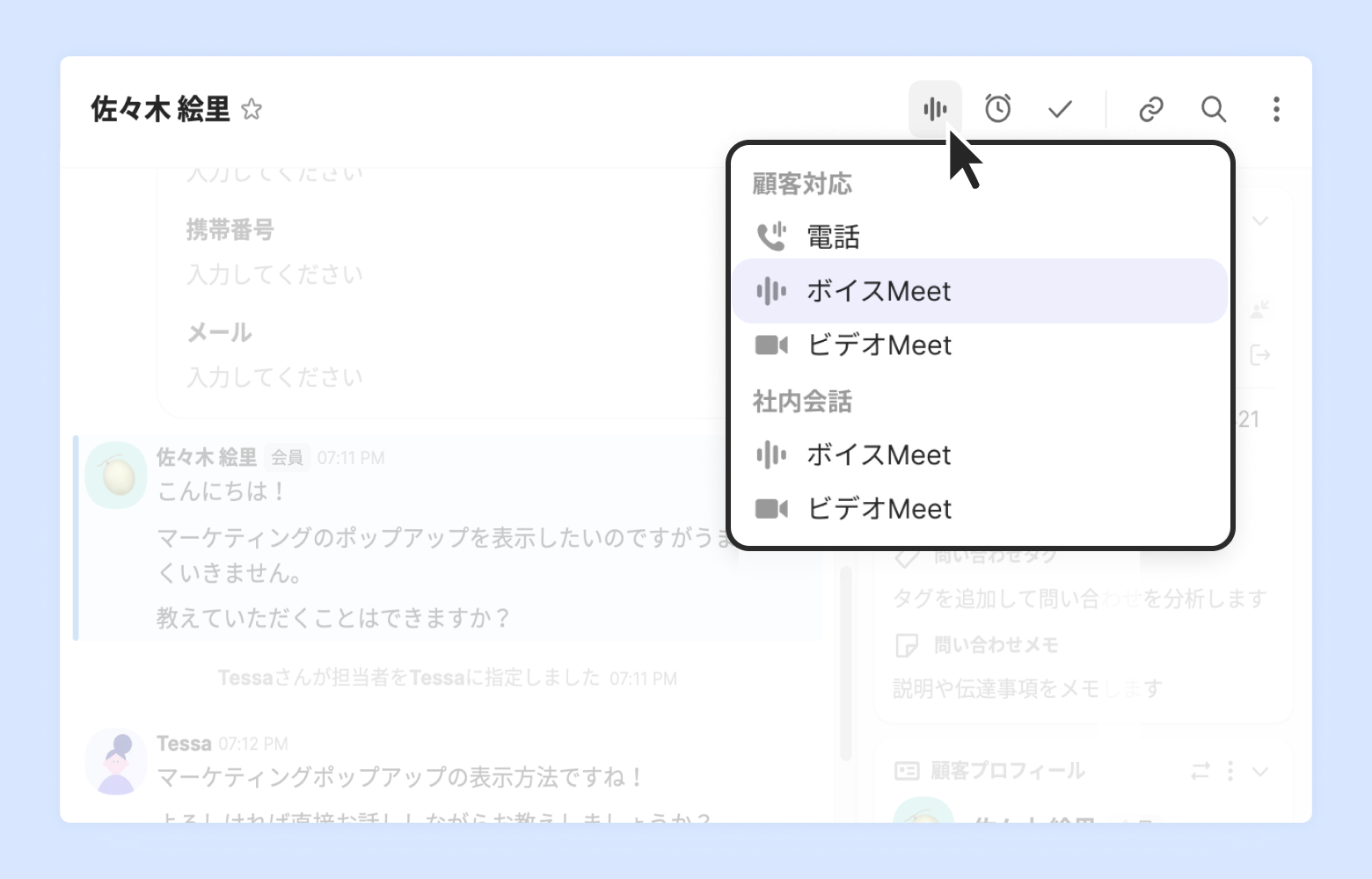Screen dimensions: 1372x879
Task: Collapse the 顧客プロフィール section chevron
Action: 1260,772
